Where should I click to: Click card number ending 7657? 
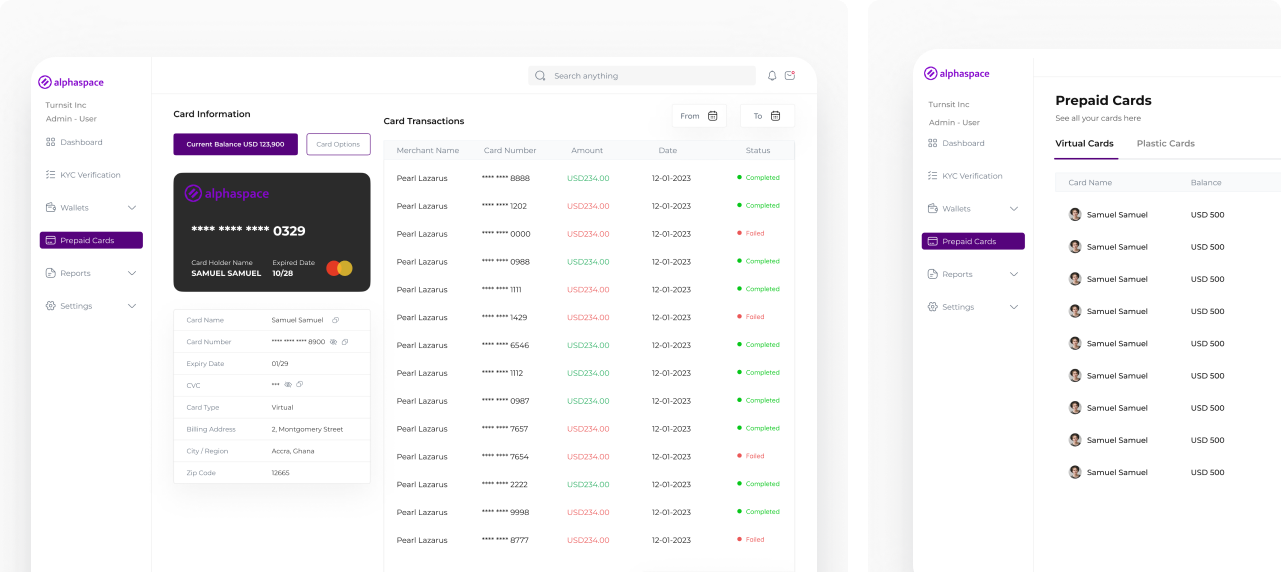point(506,428)
